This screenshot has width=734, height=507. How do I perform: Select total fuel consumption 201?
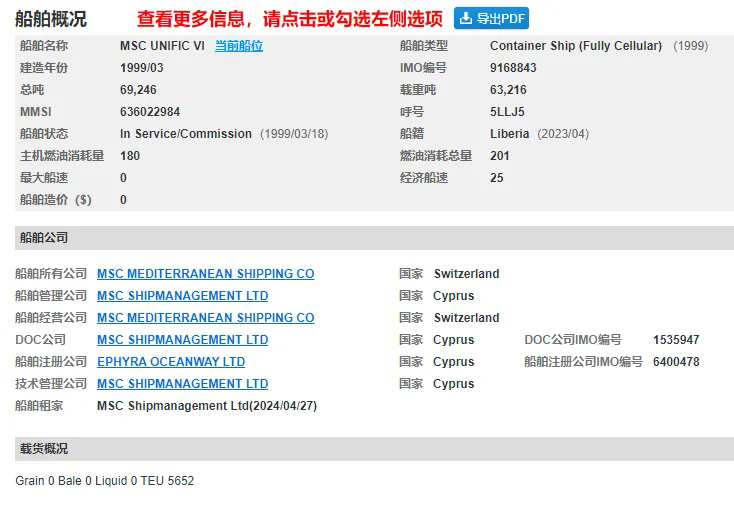point(499,156)
